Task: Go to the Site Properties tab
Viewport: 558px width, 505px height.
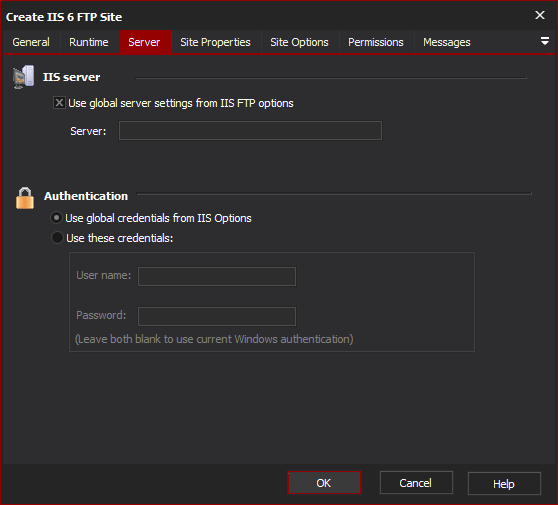Action: [x=215, y=42]
